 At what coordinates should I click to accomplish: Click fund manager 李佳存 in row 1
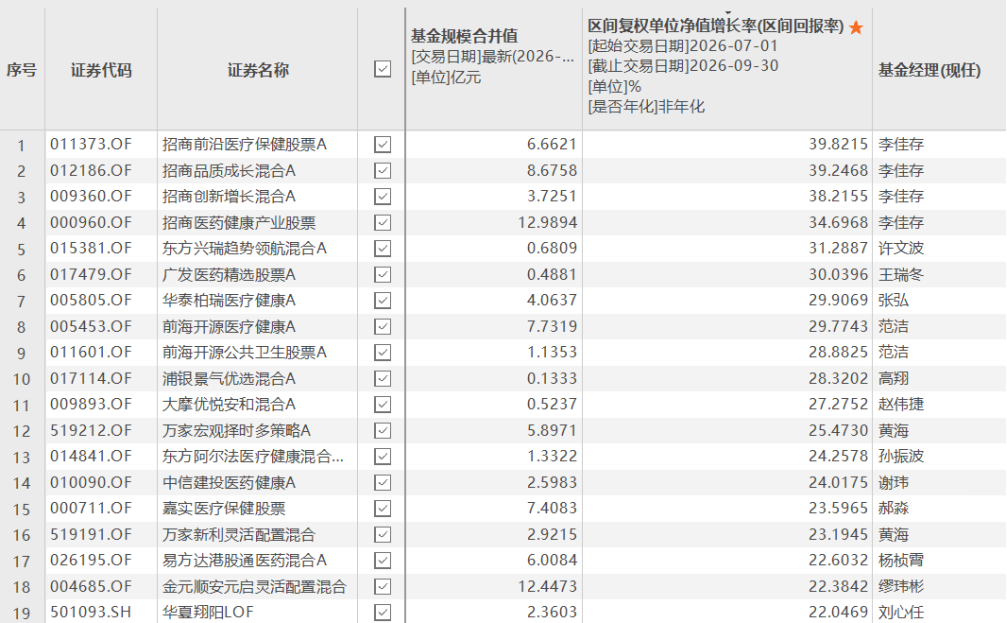(901, 145)
